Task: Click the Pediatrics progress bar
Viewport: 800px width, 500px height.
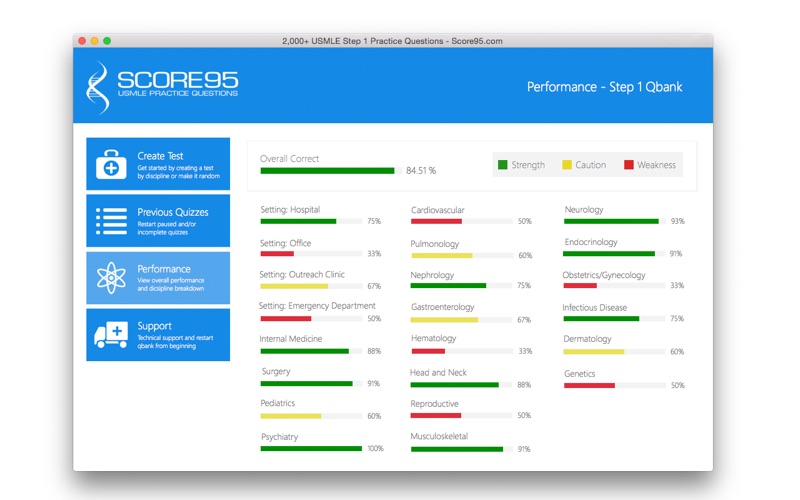Action: [x=311, y=416]
